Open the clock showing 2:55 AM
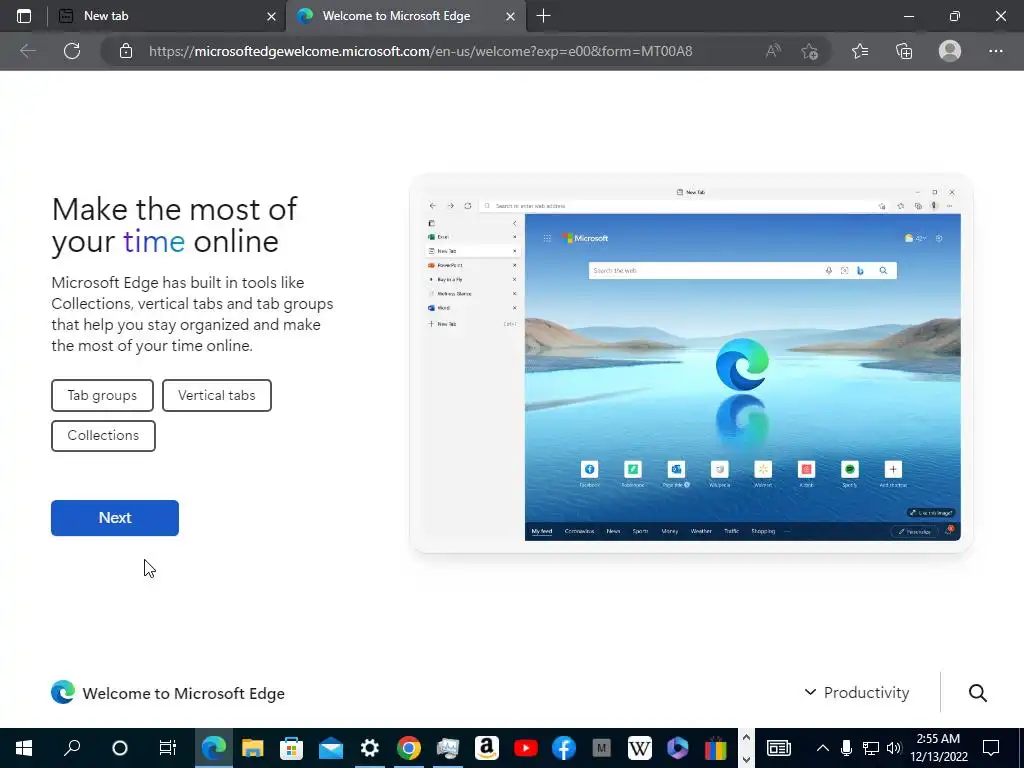1024x768 pixels. pyautogui.click(x=938, y=748)
